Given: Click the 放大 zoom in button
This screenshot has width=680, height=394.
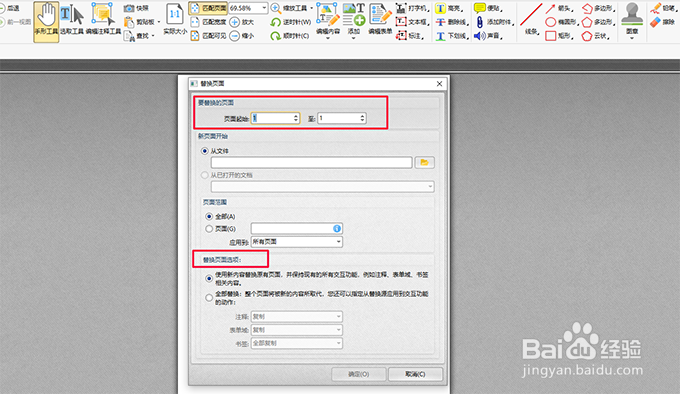Looking at the screenshot, I should (242, 22).
